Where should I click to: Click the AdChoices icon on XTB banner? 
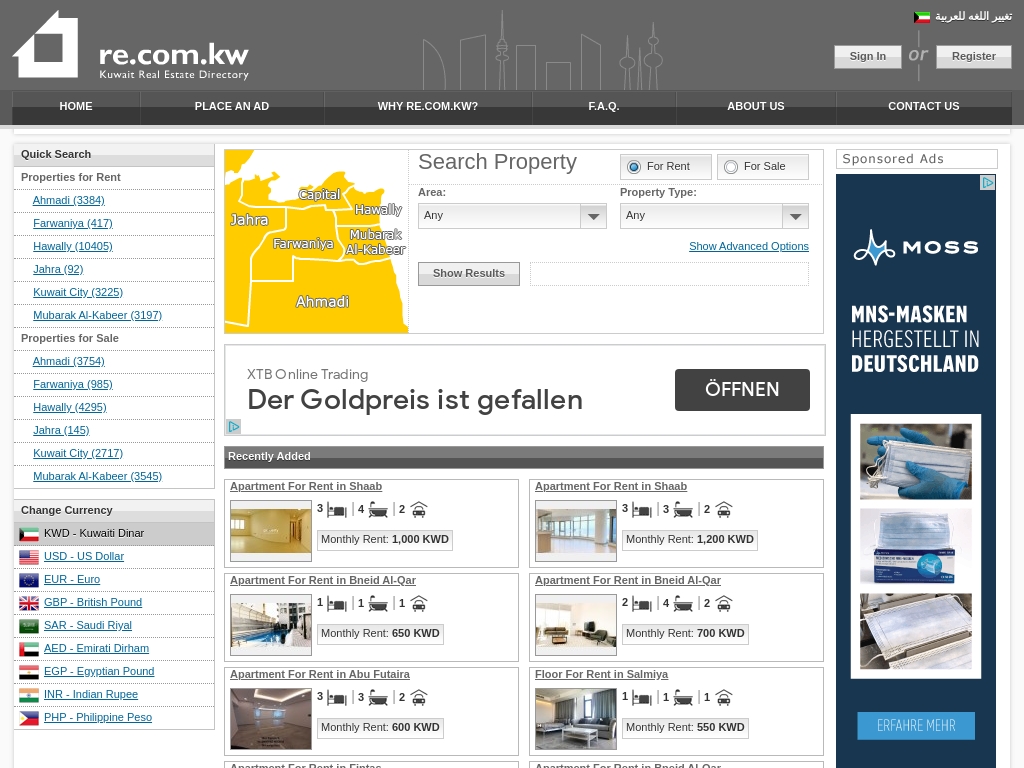234,426
